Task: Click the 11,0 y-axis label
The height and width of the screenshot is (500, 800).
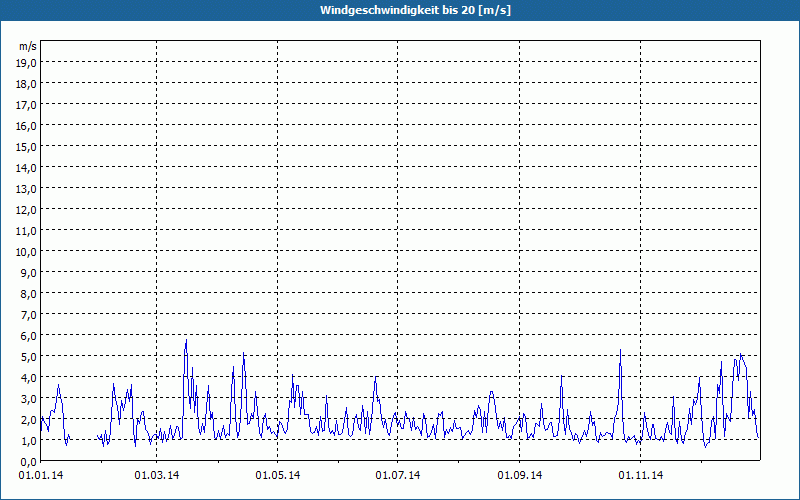Action: [x=27, y=231]
